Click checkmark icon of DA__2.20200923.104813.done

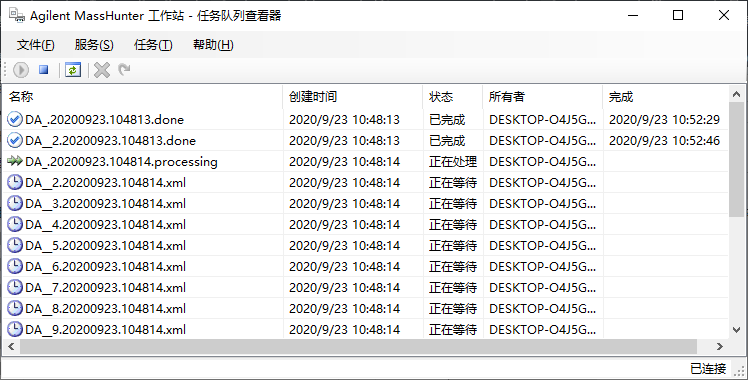15,140
